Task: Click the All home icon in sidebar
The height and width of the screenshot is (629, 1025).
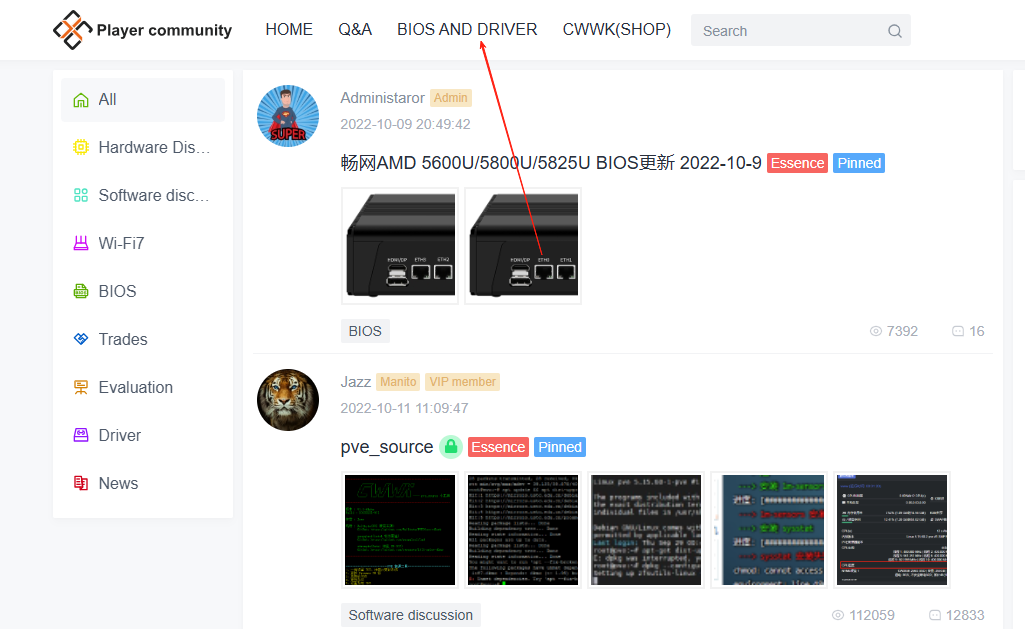Action: [x=81, y=100]
